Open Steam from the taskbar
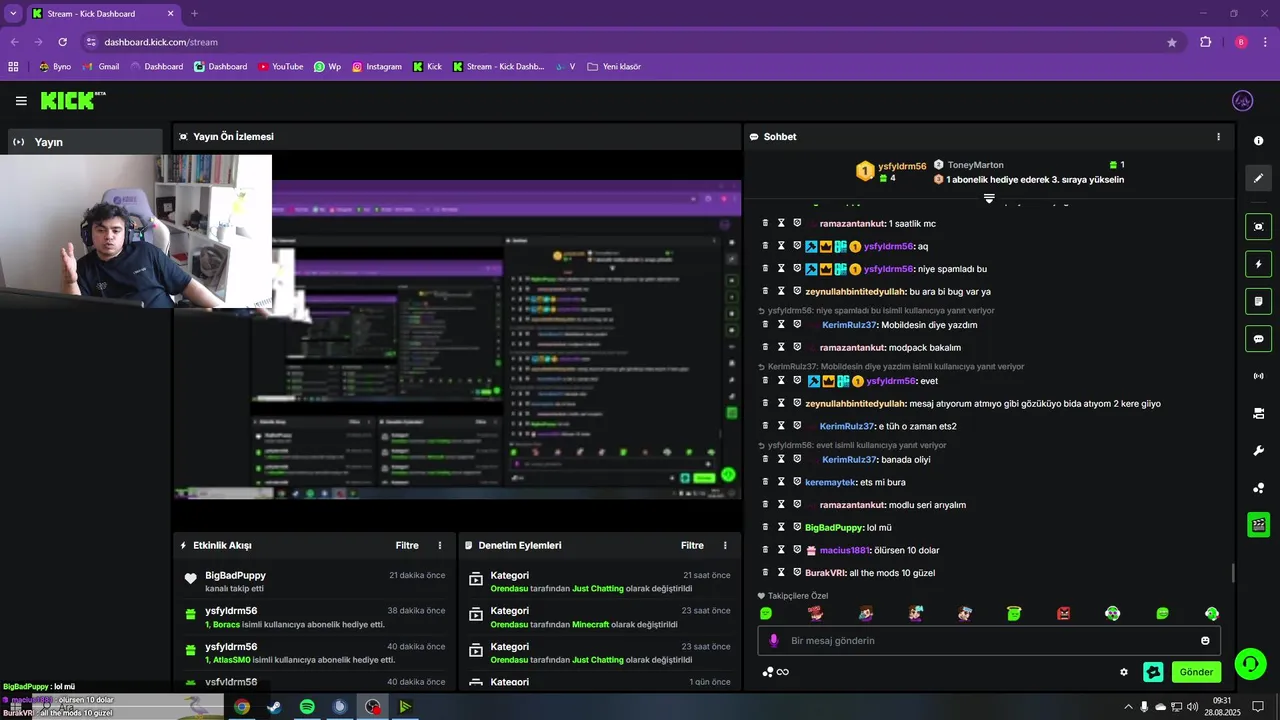The width and height of the screenshot is (1280, 720). pyautogui.click(x=274, y=707)
